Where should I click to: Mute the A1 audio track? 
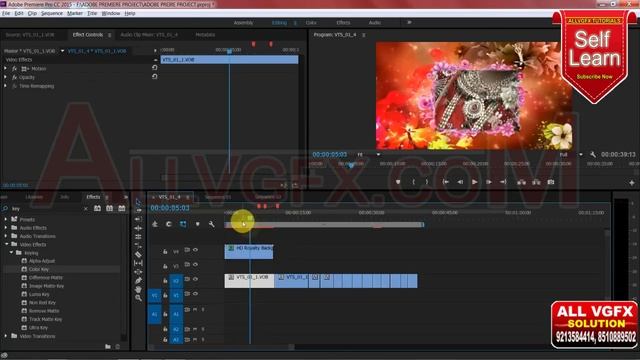(x=195, y=309)
